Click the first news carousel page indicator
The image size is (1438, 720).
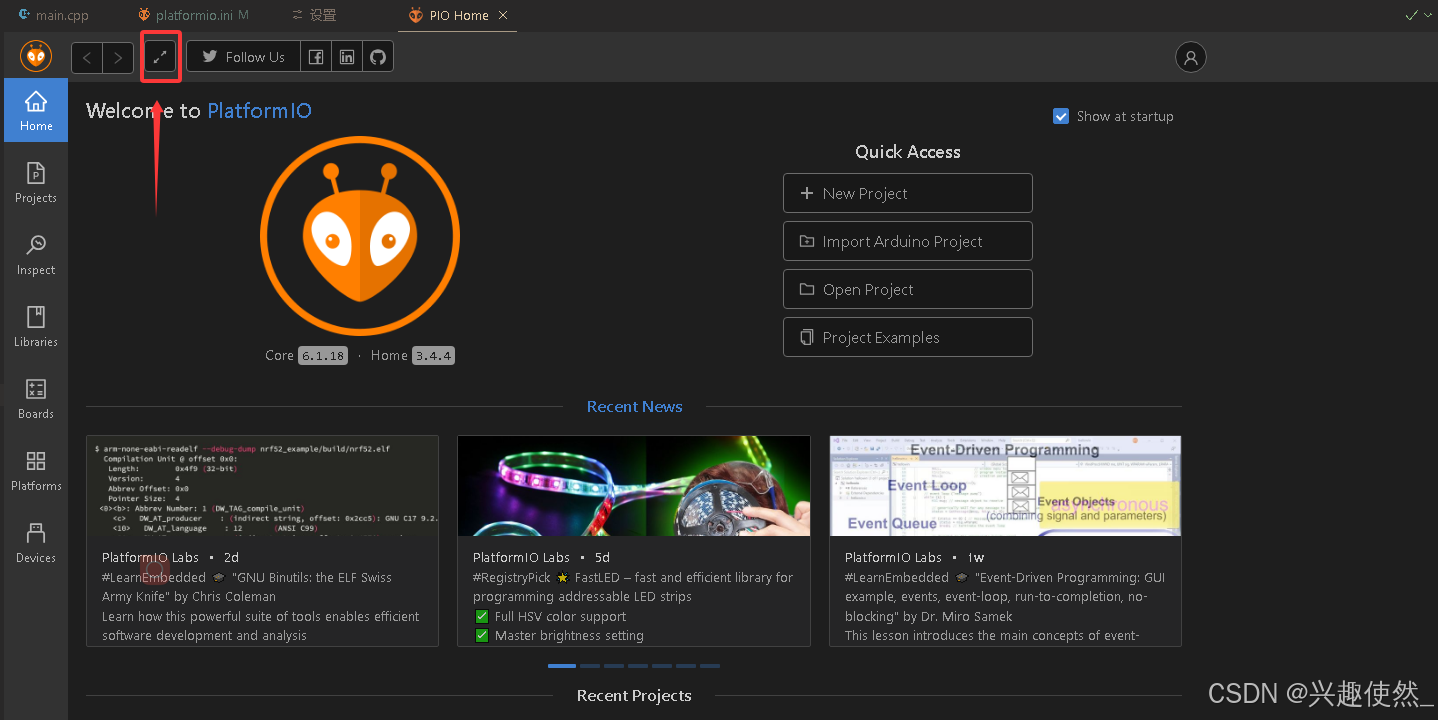click(562, 666)
